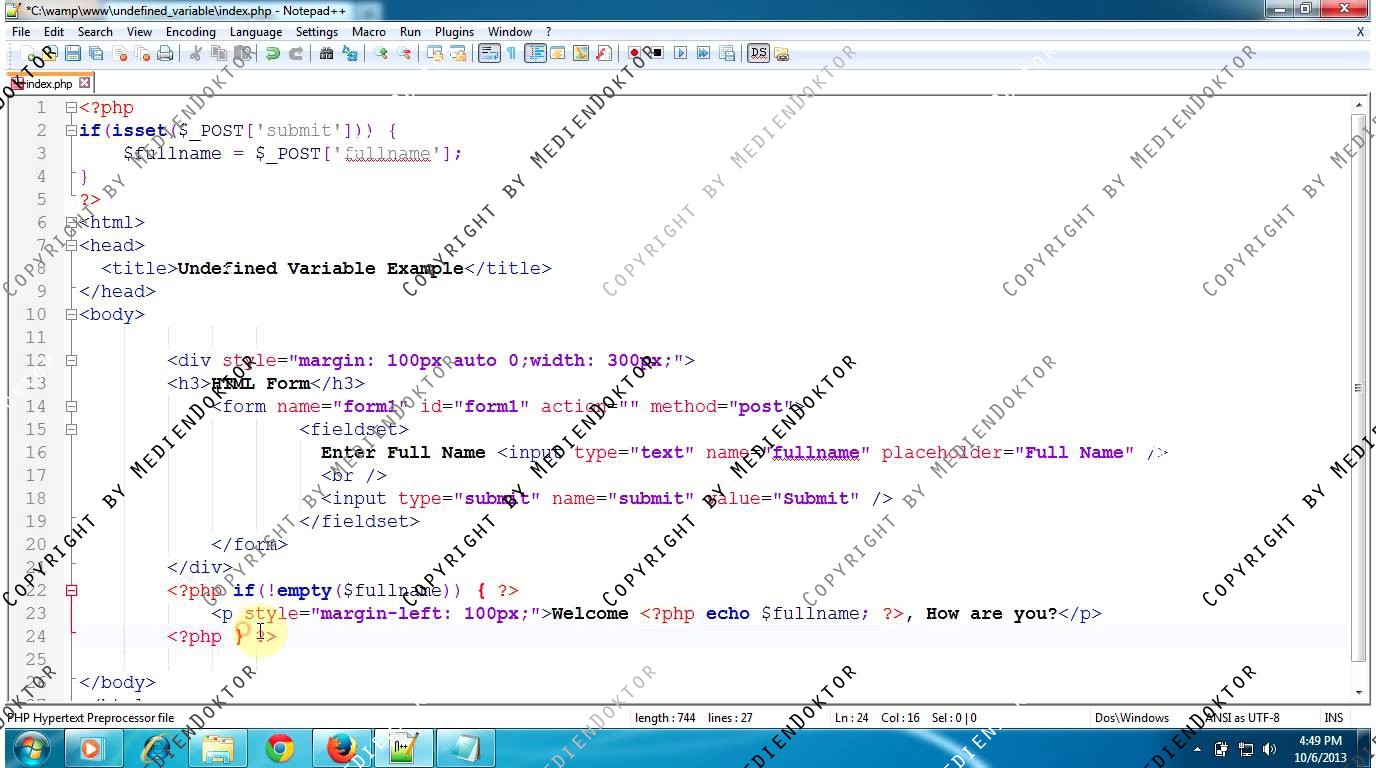Open Find with the binoculars icon
1376x768 pixels.
coord(326,54)
